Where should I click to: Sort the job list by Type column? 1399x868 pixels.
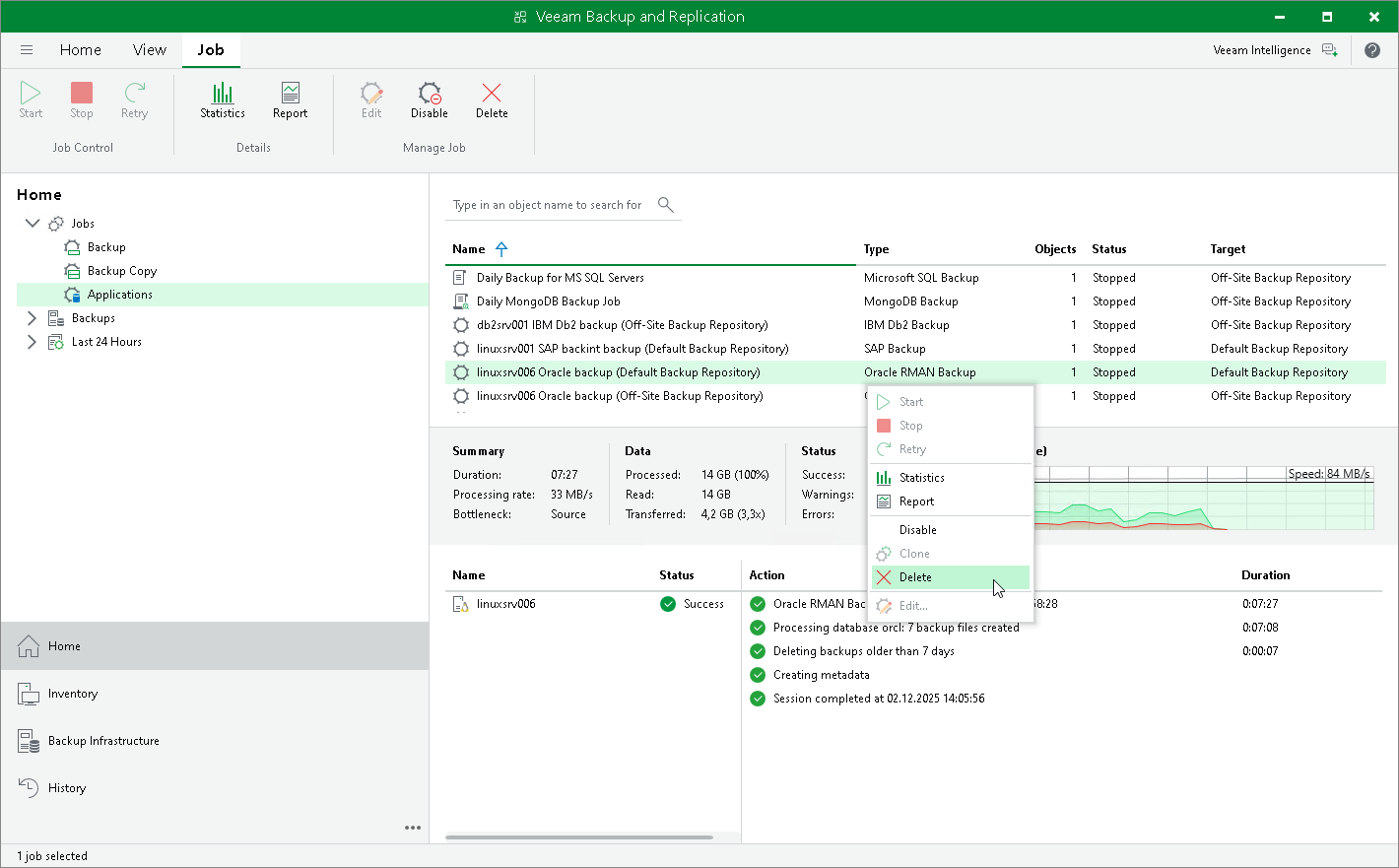click(876, 249)
